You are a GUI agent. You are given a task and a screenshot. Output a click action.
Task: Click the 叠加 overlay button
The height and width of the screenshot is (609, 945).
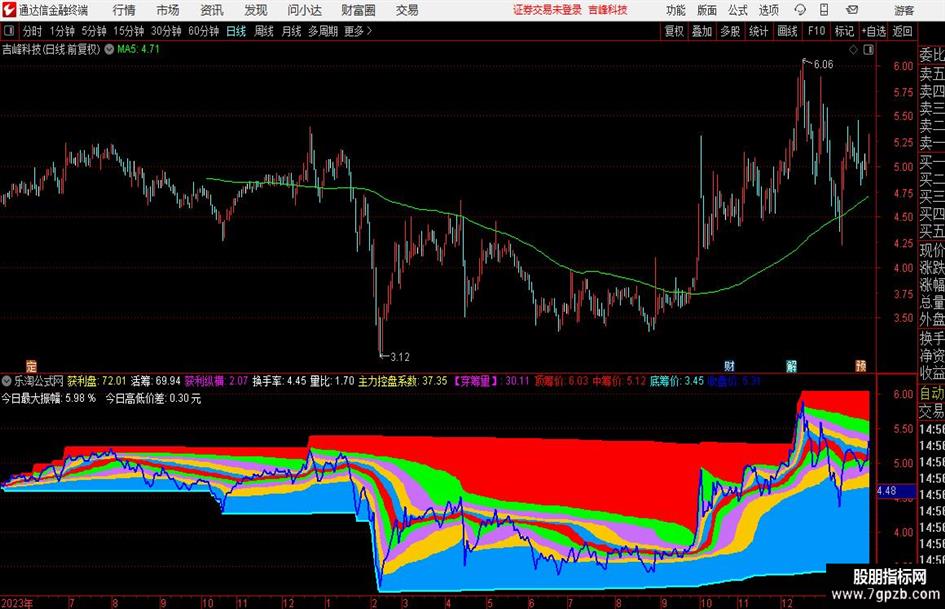(702, 31)
